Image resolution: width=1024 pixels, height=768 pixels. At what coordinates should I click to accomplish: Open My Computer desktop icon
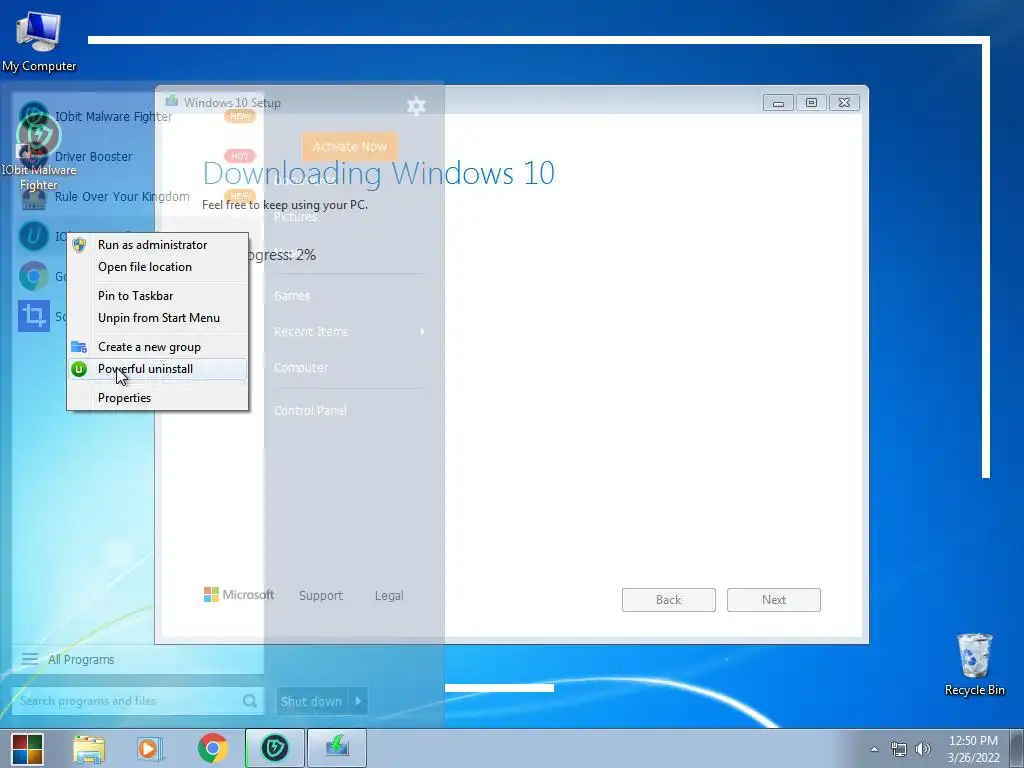tap(39, 41)
